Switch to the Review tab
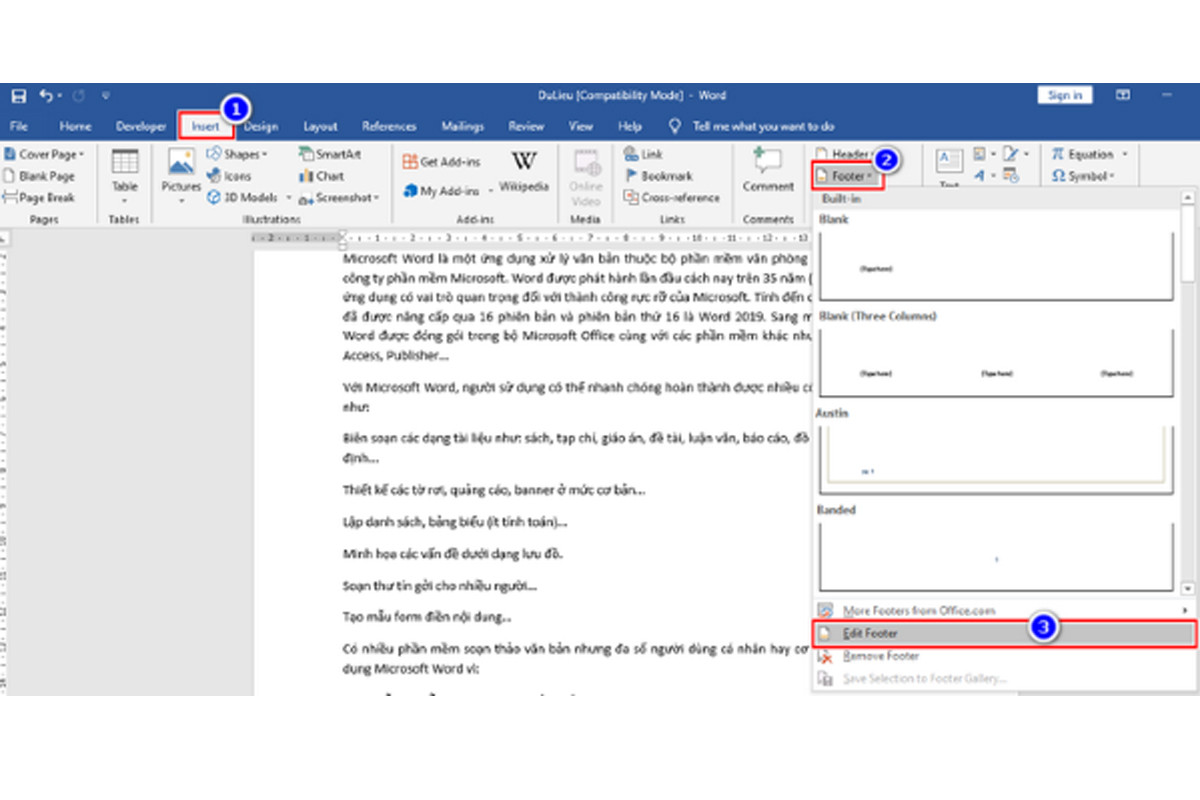 [x=526, y=127]
